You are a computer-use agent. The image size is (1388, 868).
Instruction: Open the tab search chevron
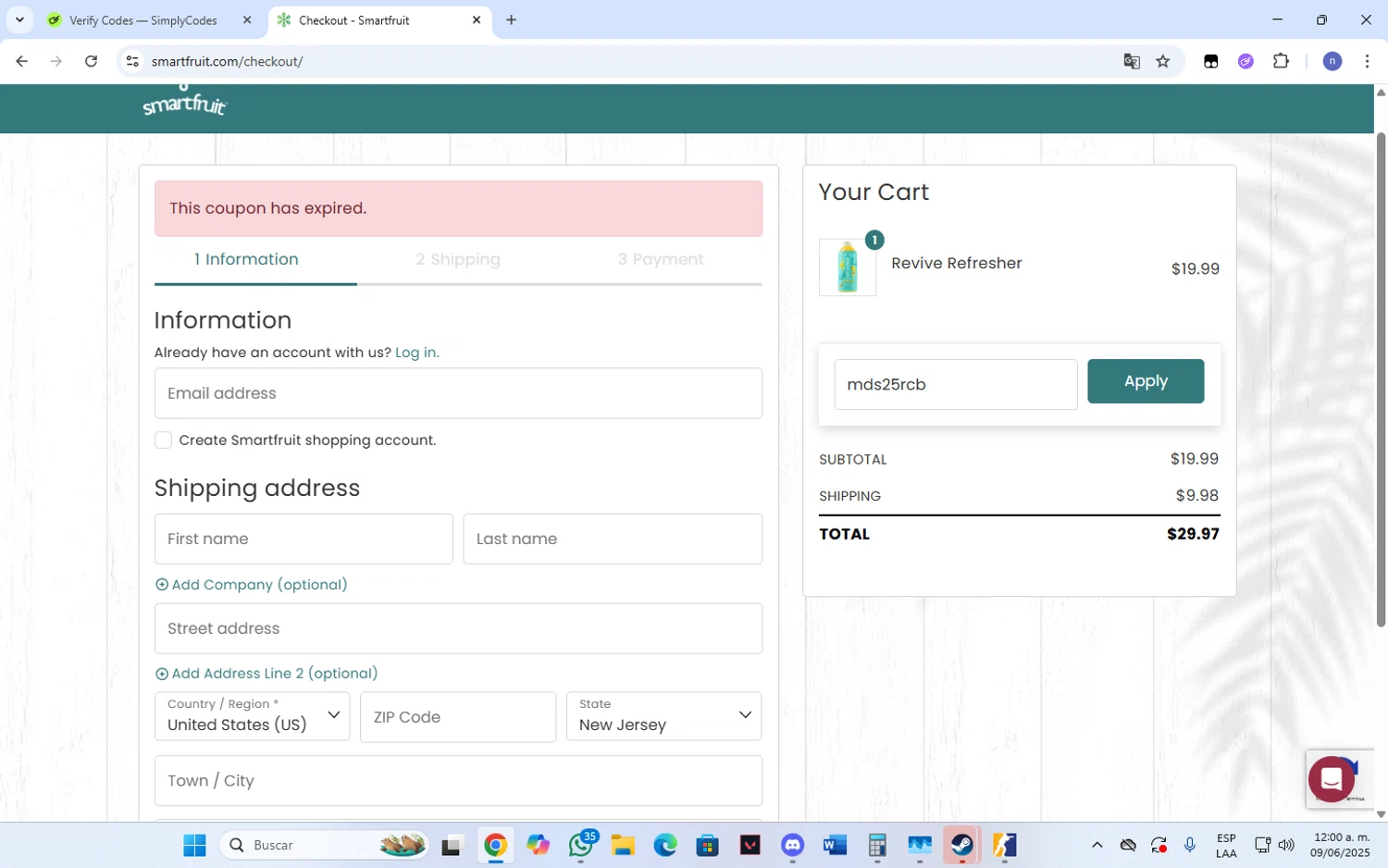pyautogui.click(x=19, y=19)
